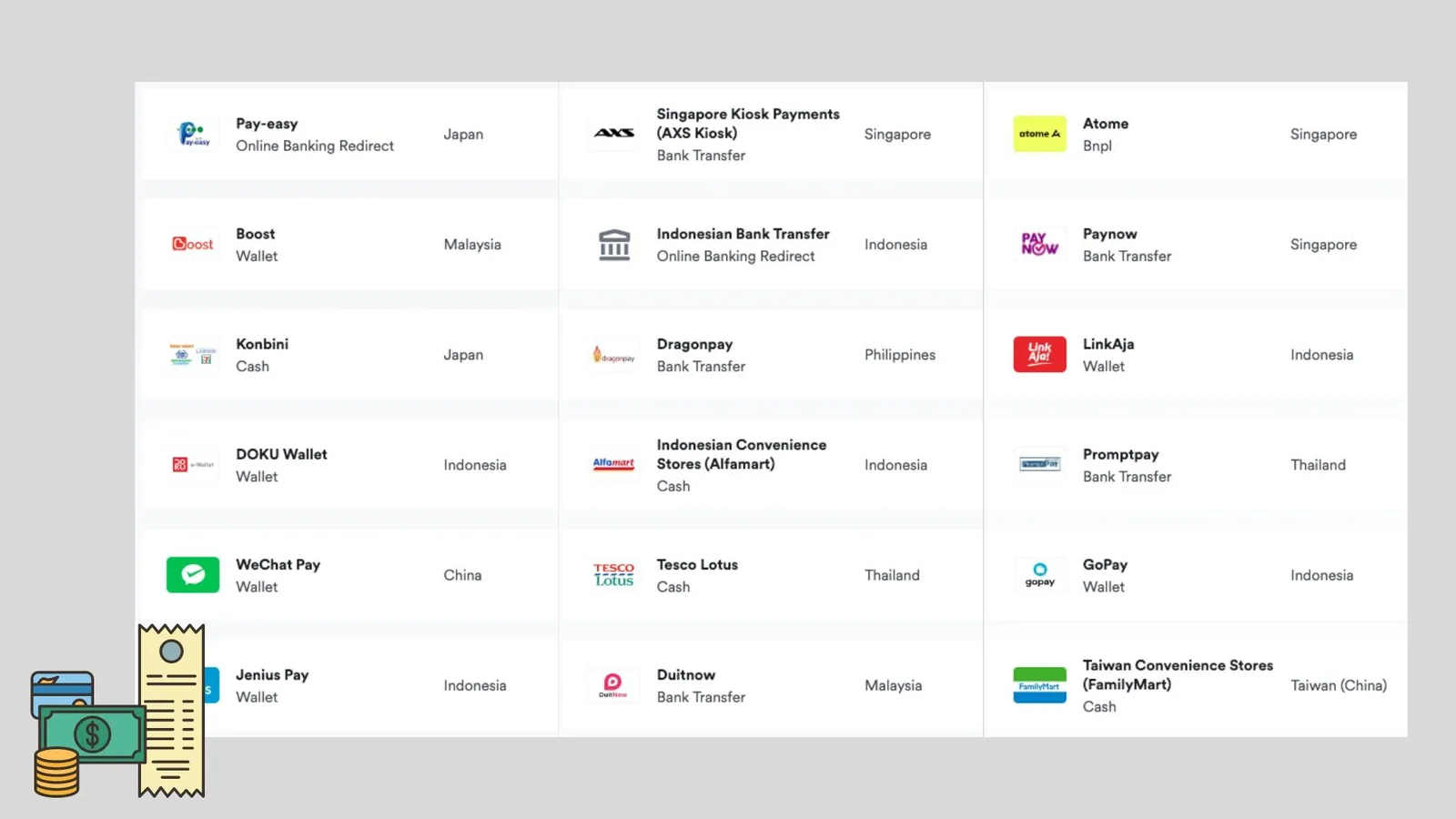Click the GoPay title text
Viewport: 1456px width, 819px height.
coord(1105,564)
